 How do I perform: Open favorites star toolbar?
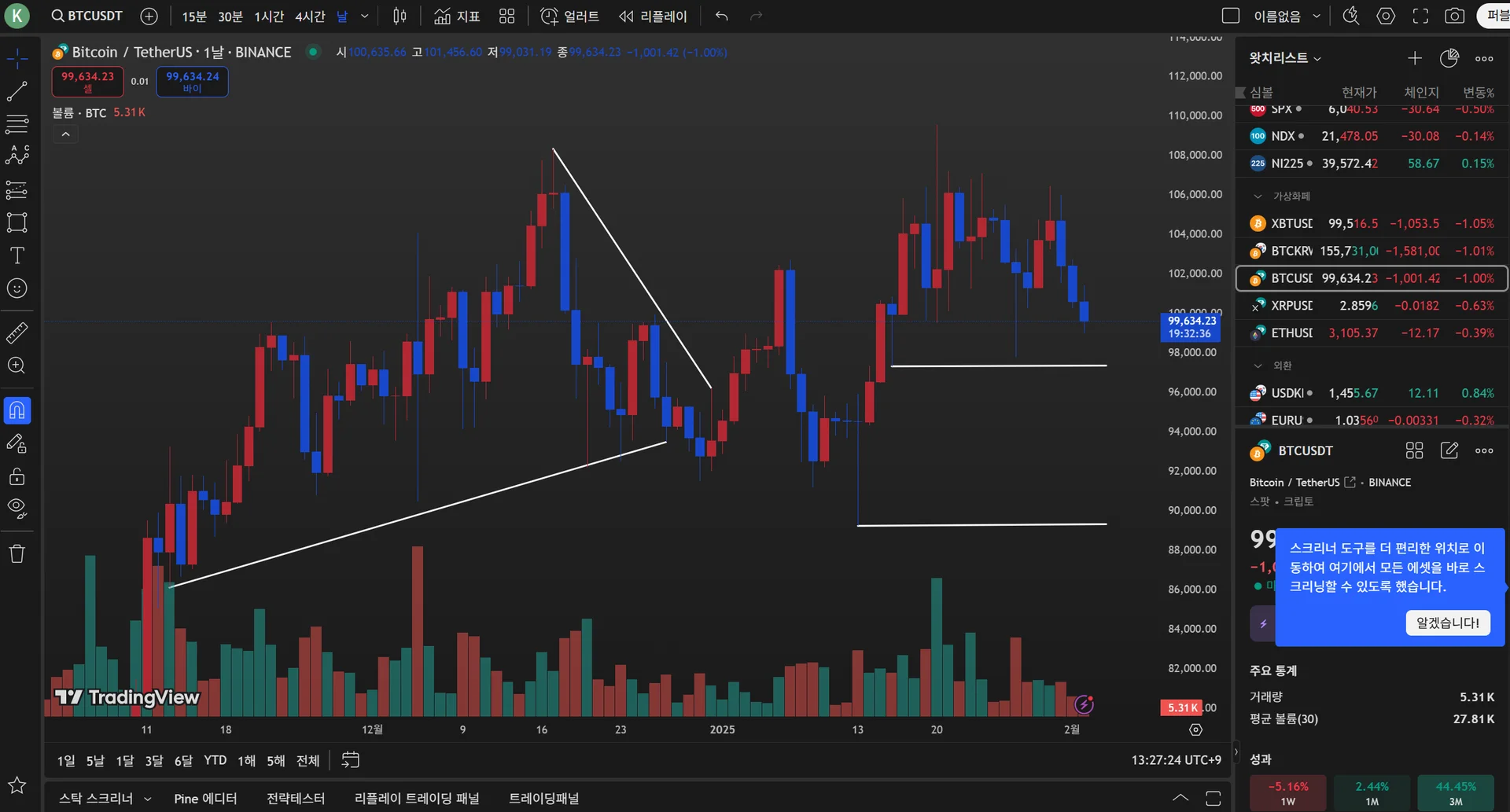(x=17, y=785)
